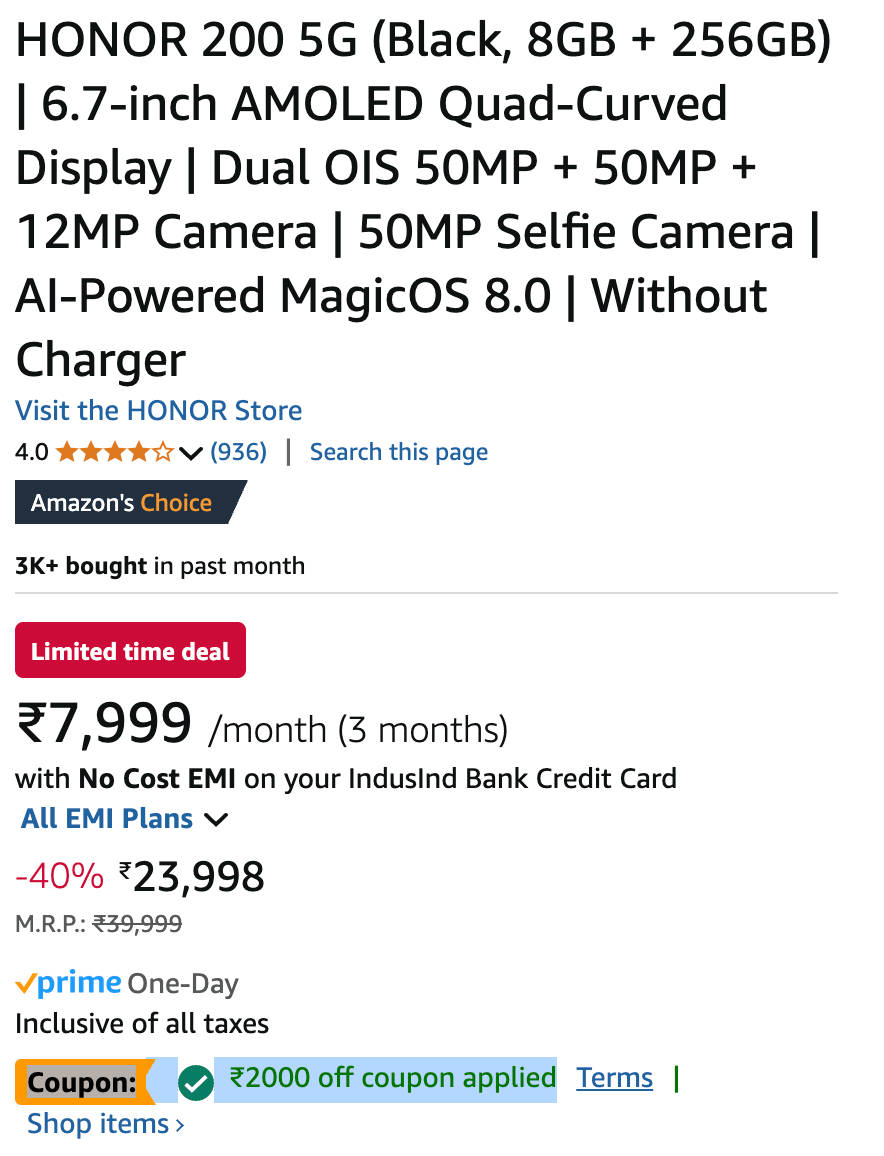
Task: Click the struck-through M.R.P. ₹39,999
Action: pyautogui.click(x=137, y=924)
